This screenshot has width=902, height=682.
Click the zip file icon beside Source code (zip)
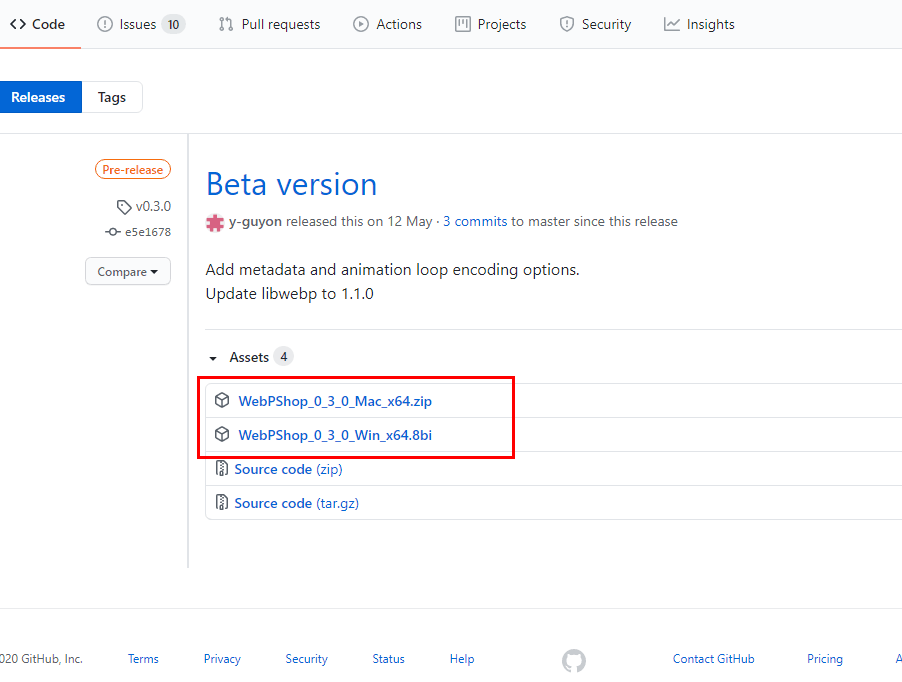point(221,468)
